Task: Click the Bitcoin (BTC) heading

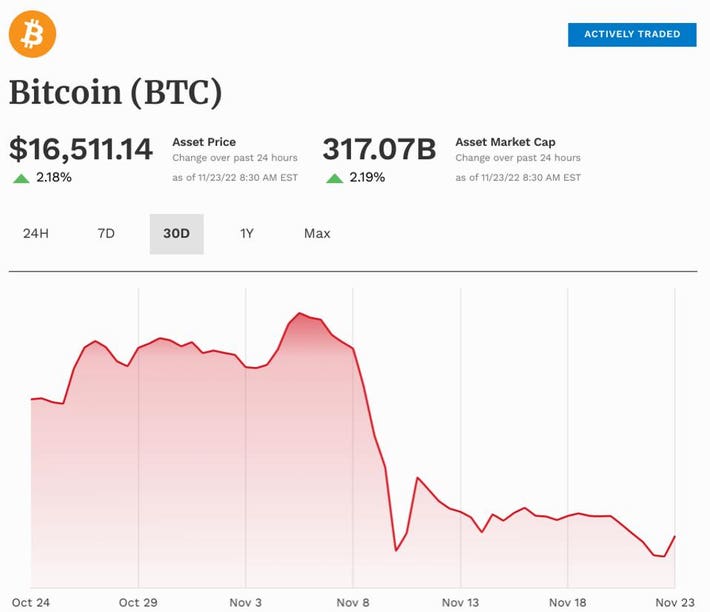Action: click(115, 92)
